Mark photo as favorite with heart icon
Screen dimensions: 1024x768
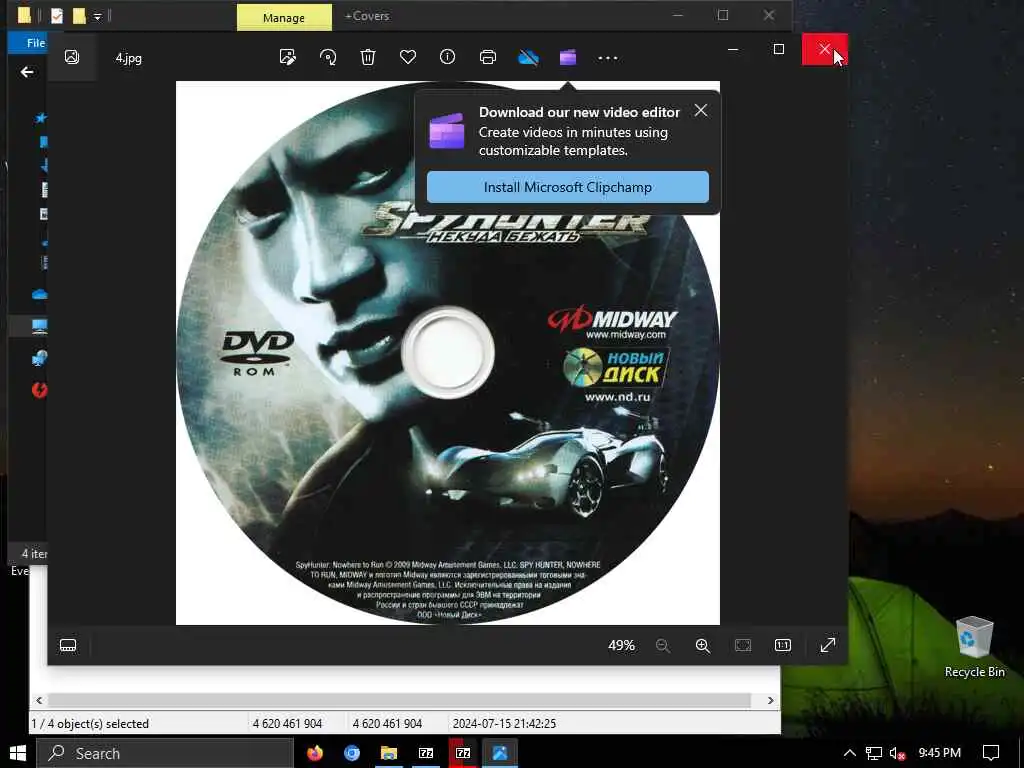pos(408,57)
